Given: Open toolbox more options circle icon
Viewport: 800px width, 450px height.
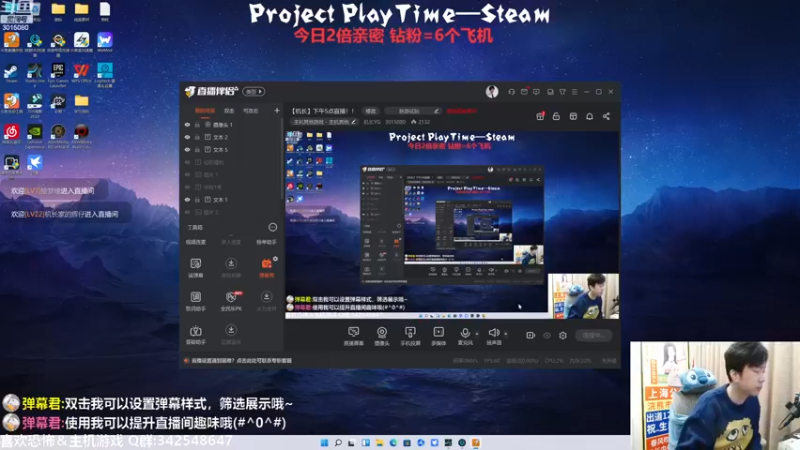Looking at the screenshot, I should 272,227.
